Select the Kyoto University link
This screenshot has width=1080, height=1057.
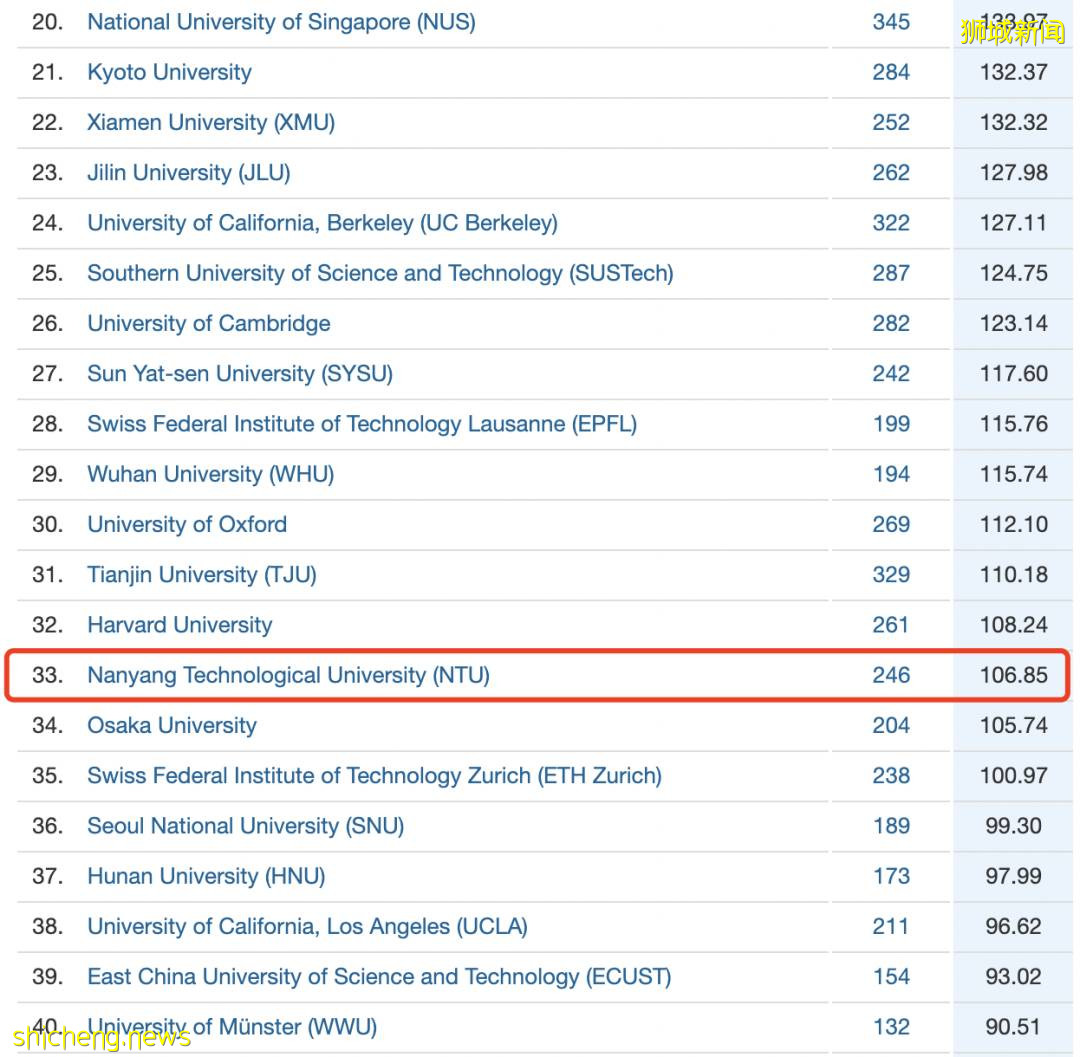click(x=169, y=72)
